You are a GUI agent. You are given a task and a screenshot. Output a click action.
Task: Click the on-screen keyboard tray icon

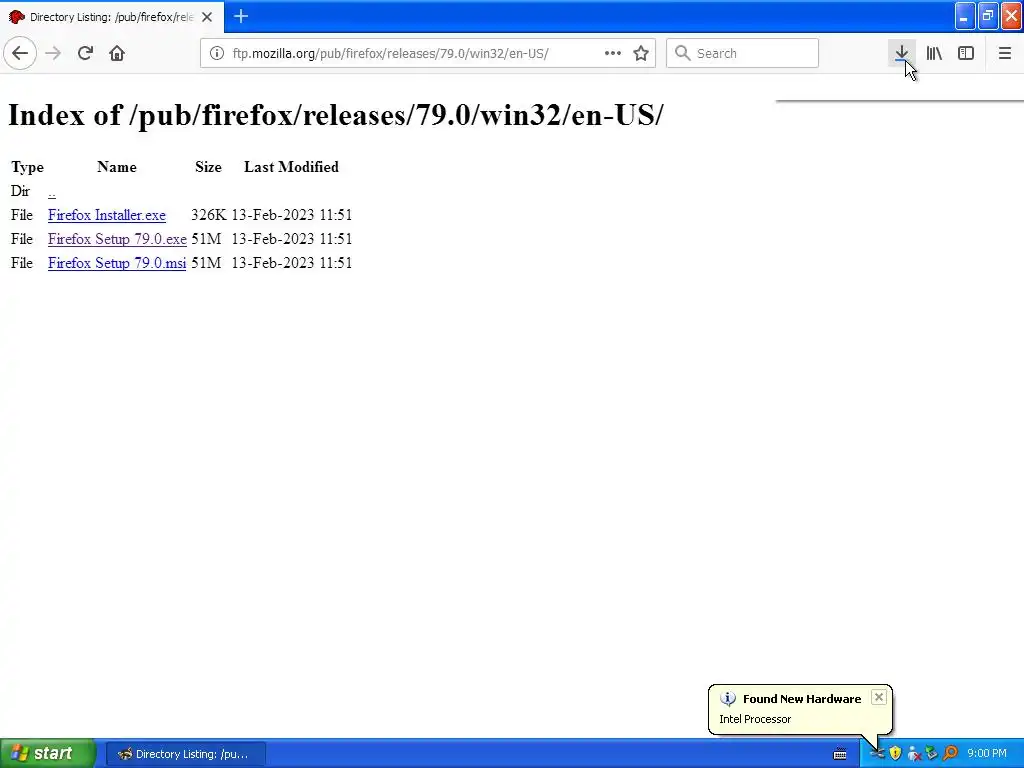point(840,754)
